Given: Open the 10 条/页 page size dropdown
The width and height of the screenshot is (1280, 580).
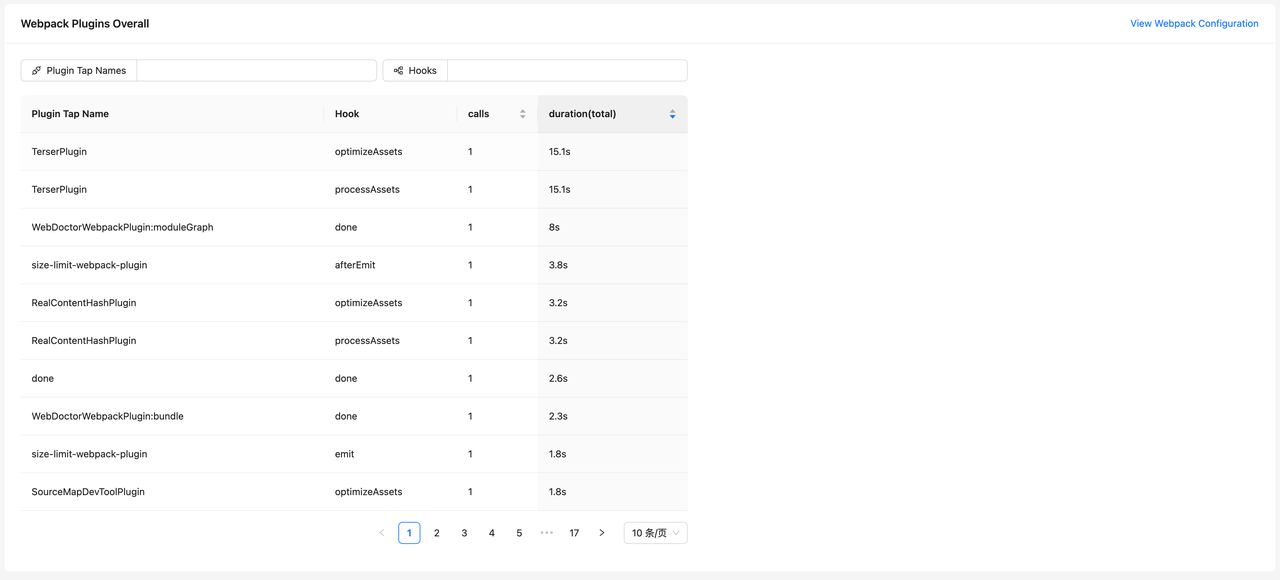Looking at the screenshot, I should pyautogui.click(x=655, y=532).
